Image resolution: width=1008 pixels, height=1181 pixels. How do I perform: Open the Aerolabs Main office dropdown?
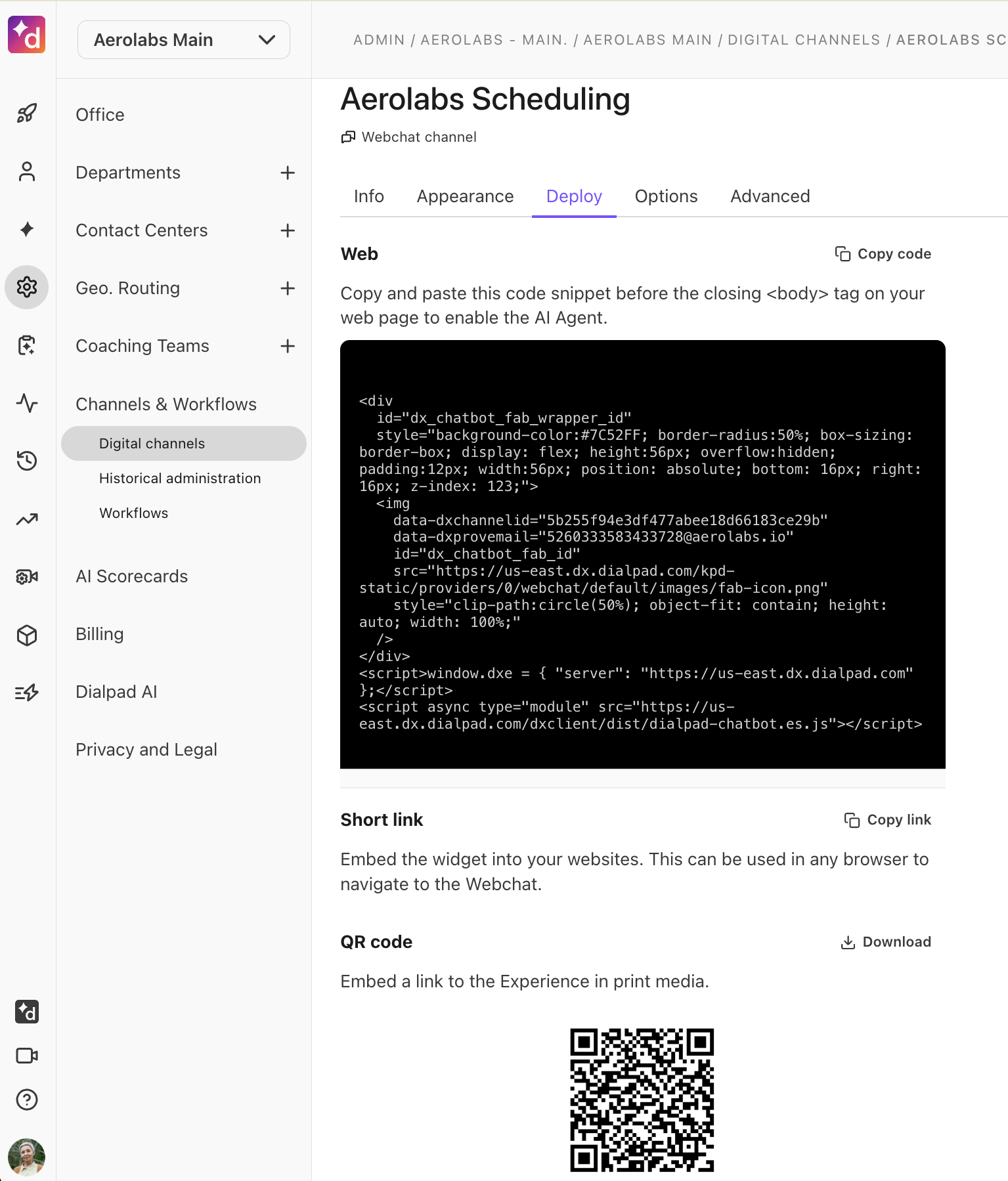(184, 39)
